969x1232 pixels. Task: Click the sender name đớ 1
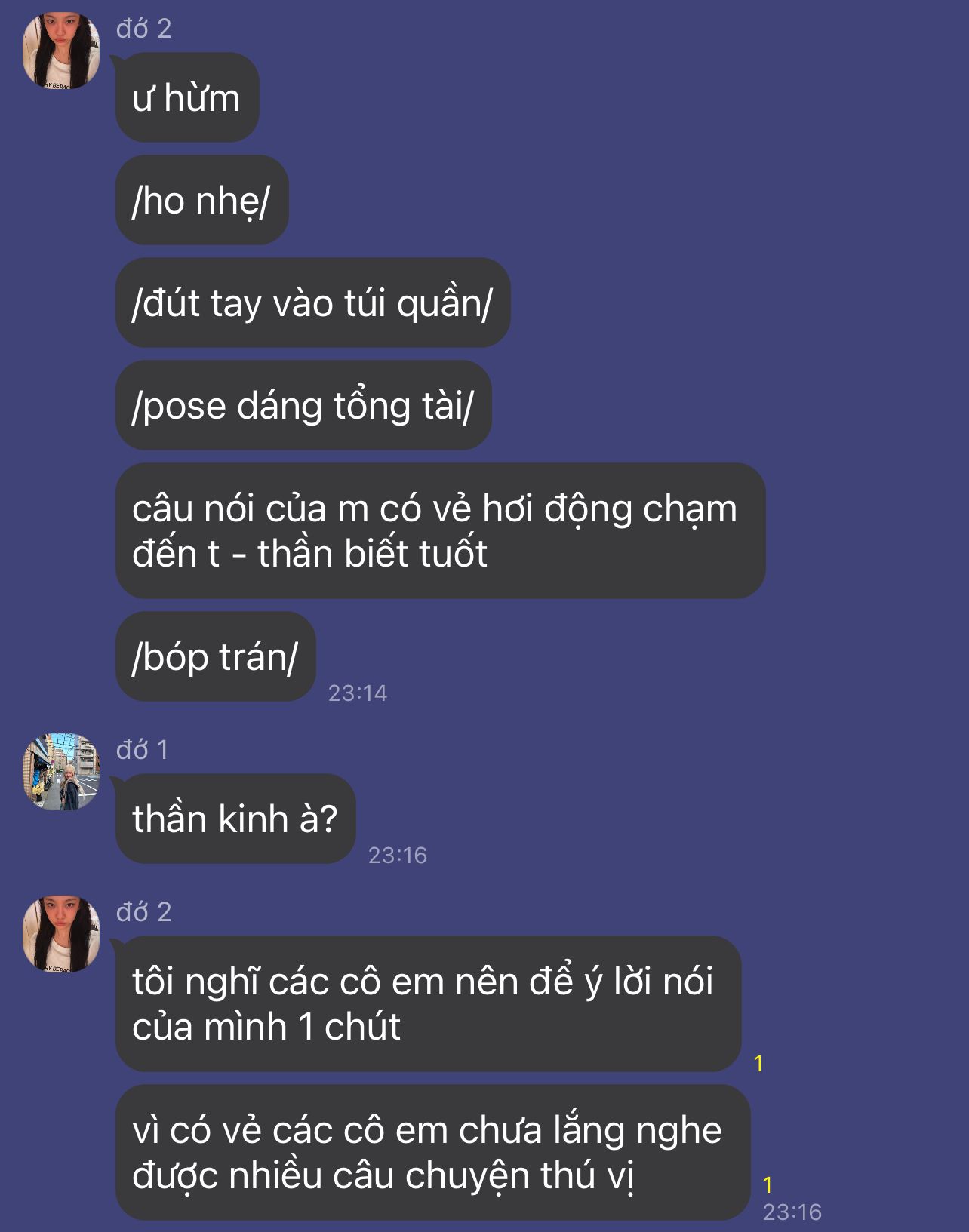143,750
